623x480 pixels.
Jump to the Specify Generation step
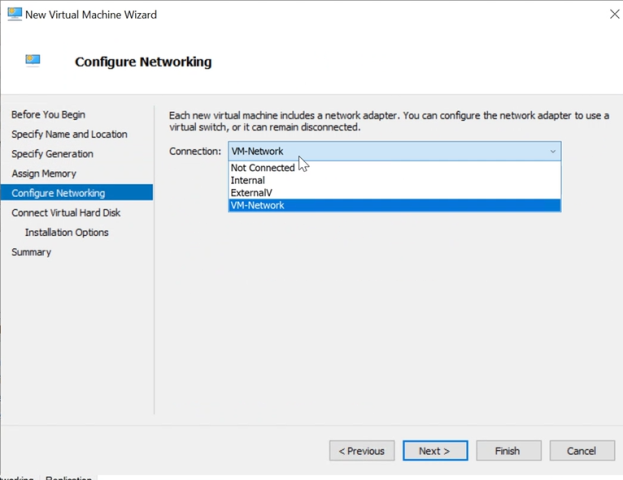click(x=52, y=154)
